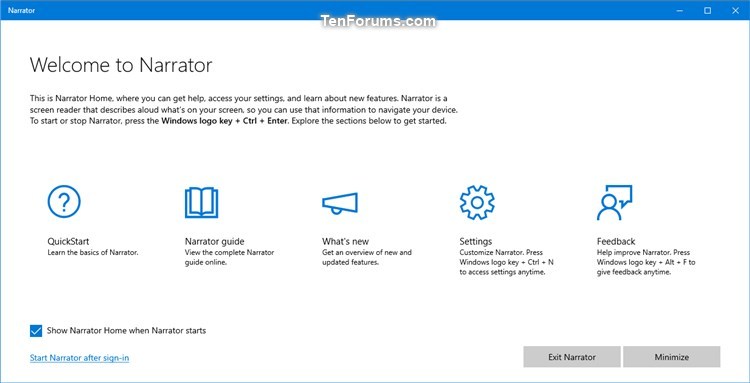750x383 pixels.
Task: Click 'View the complete Narrator guide online.' text
Action: 230,257
